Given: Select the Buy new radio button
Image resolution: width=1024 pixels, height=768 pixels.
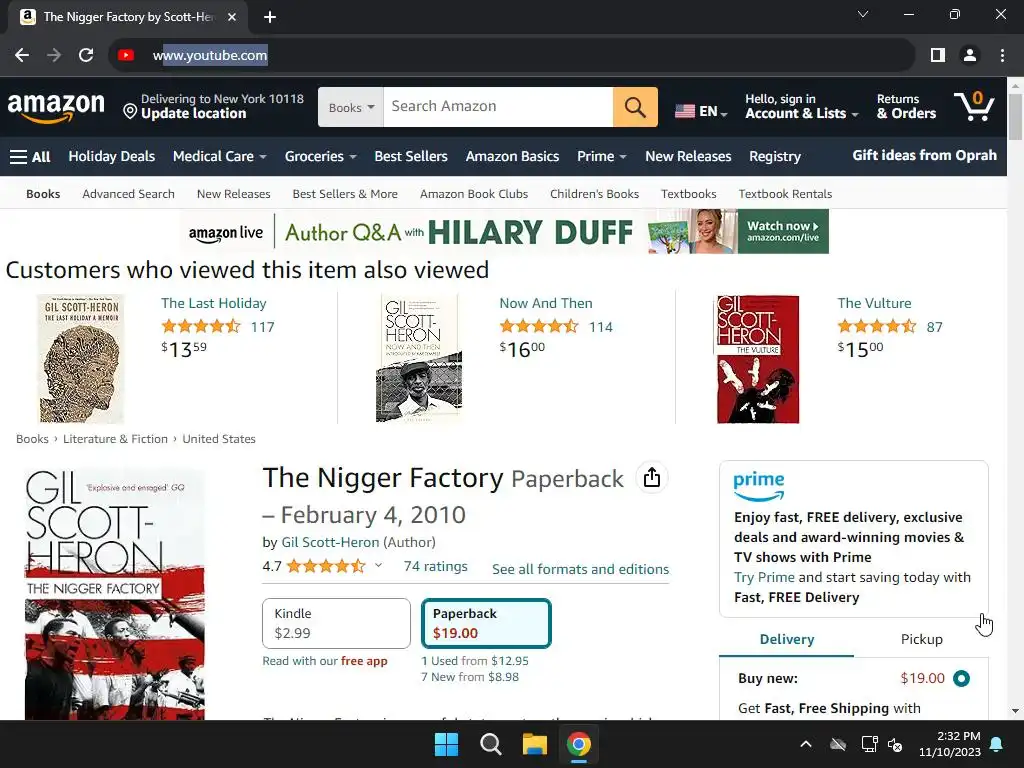Looking at the screenshot, I should tap(961, 679).
